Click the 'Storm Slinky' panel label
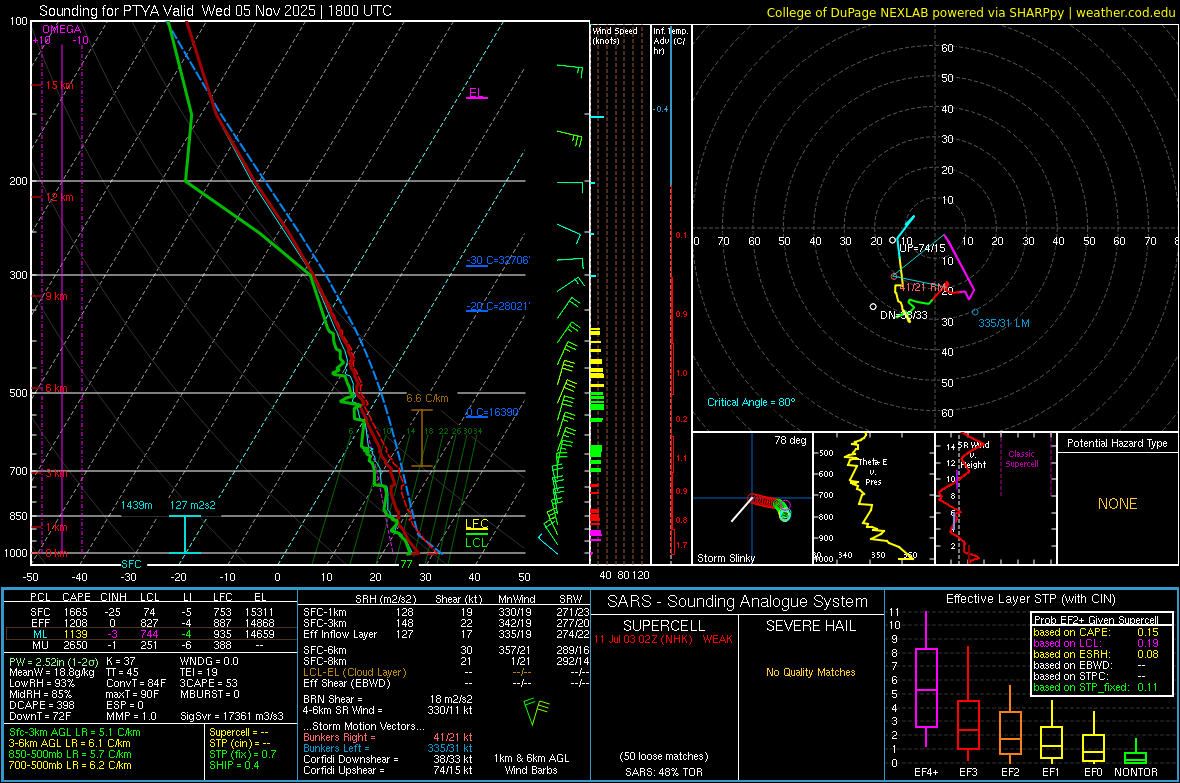 click(x=726, y=558)
